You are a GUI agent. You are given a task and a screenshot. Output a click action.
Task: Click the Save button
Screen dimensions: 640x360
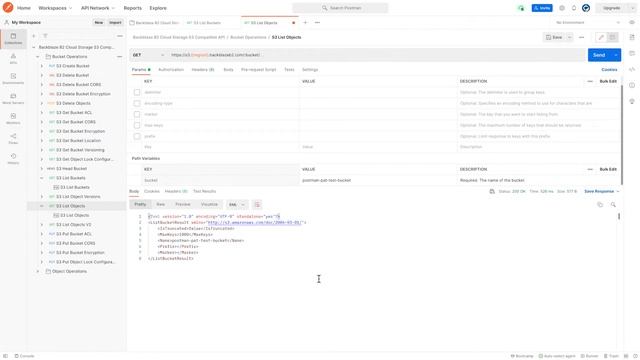pos(554,37)
